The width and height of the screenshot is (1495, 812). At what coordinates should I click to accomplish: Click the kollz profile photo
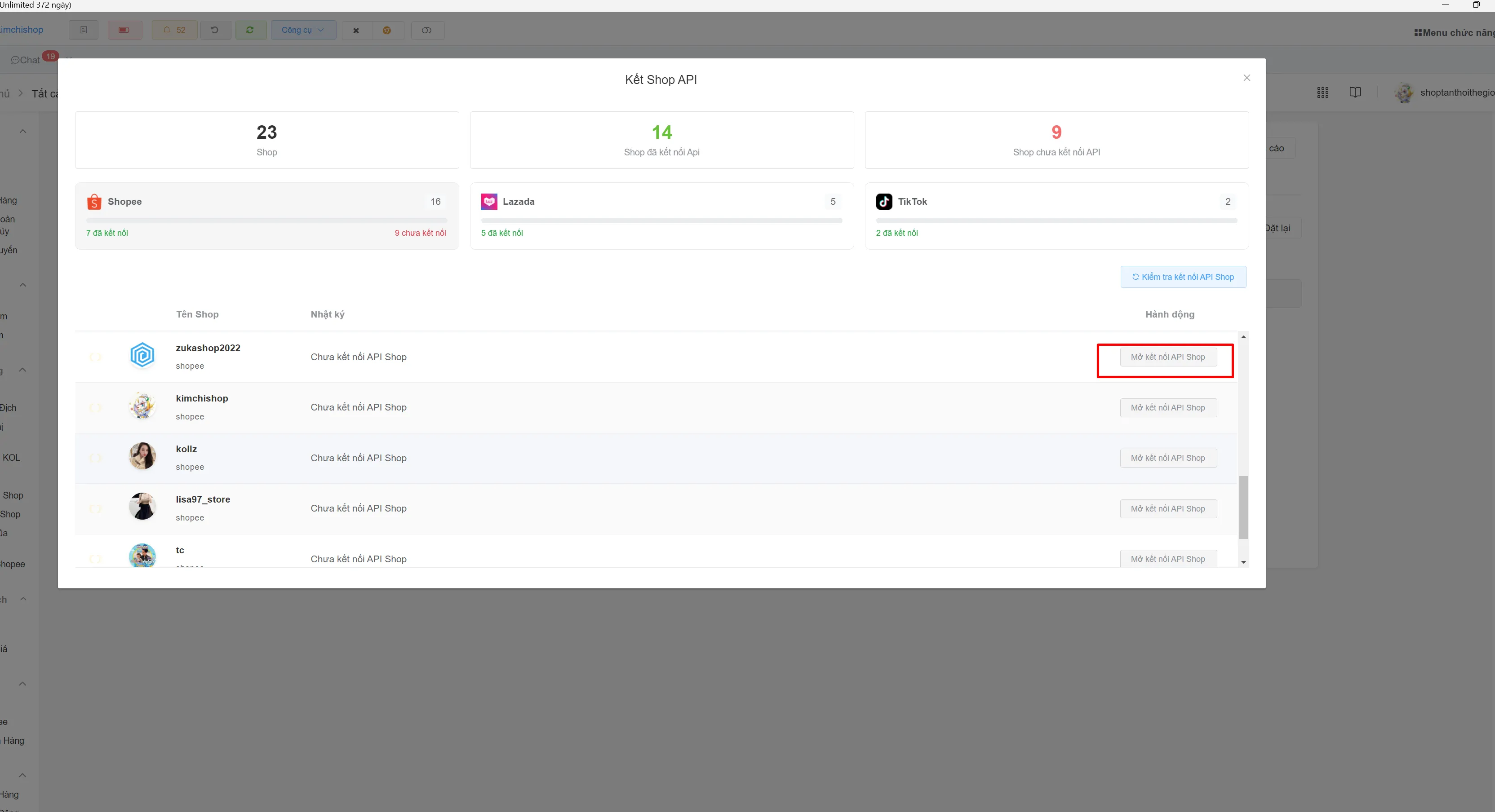(x=142, y=456)
